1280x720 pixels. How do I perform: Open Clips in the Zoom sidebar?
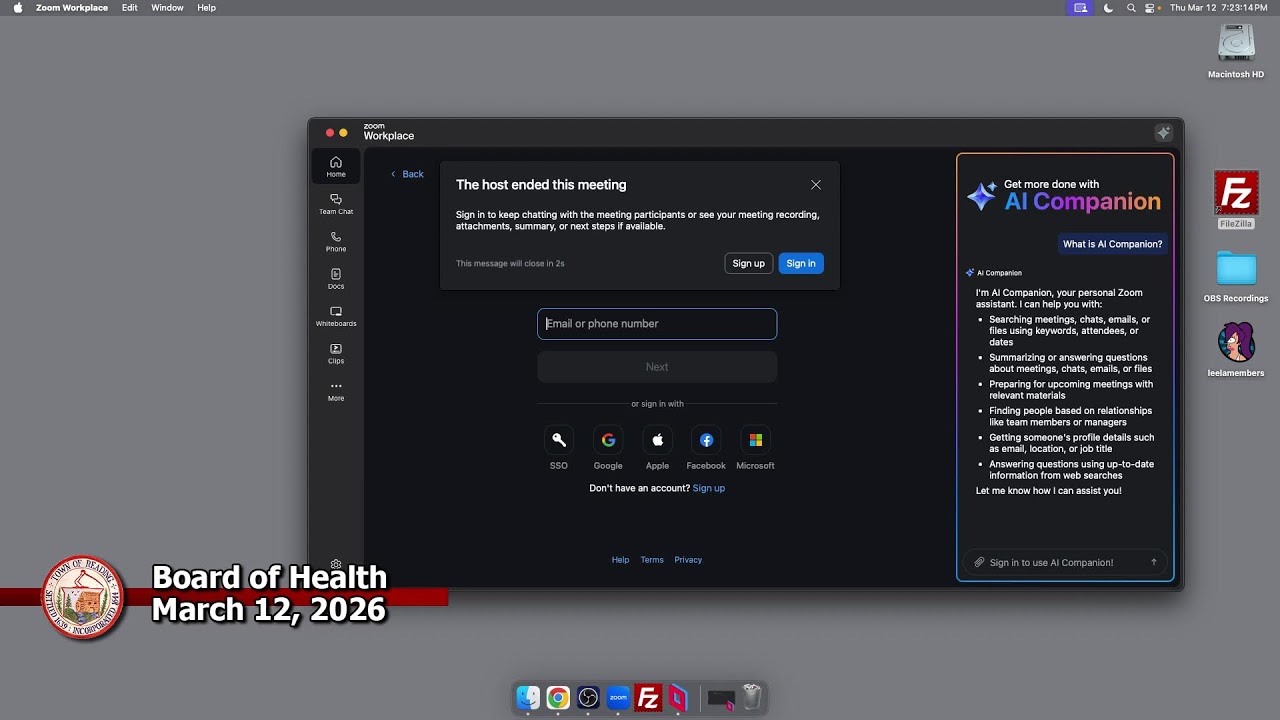(x=336, y=353)
